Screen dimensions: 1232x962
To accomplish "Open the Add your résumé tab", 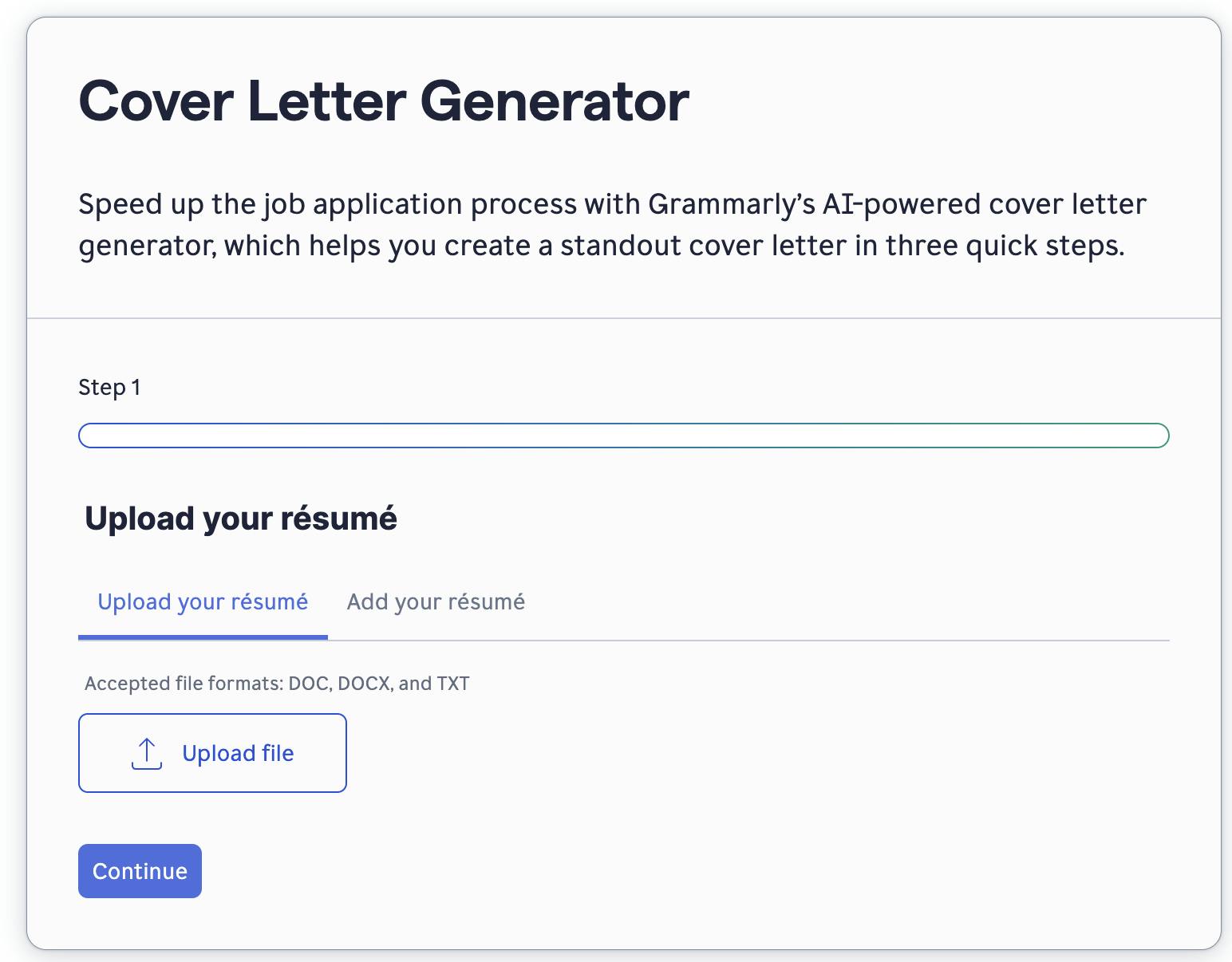I will (436, 601).
